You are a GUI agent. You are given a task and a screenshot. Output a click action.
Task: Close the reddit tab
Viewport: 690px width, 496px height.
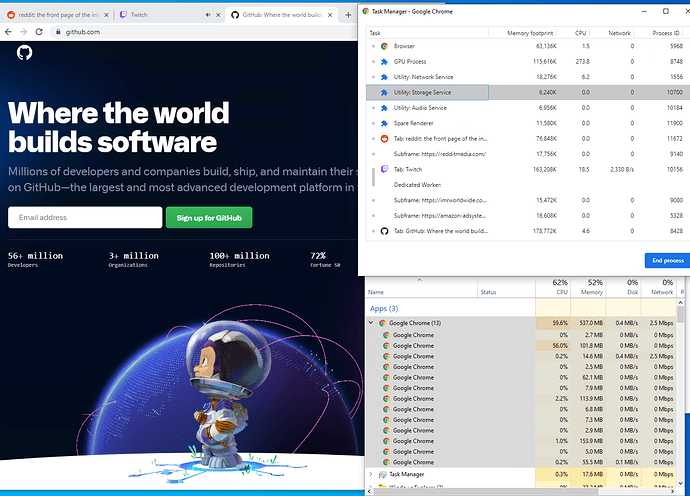(x=106, y=15)
